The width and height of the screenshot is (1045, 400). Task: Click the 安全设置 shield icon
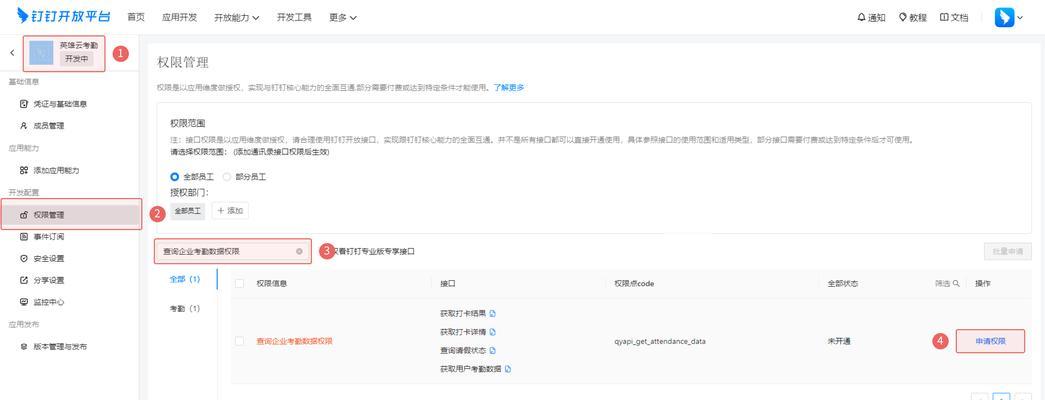pos(24,258)
